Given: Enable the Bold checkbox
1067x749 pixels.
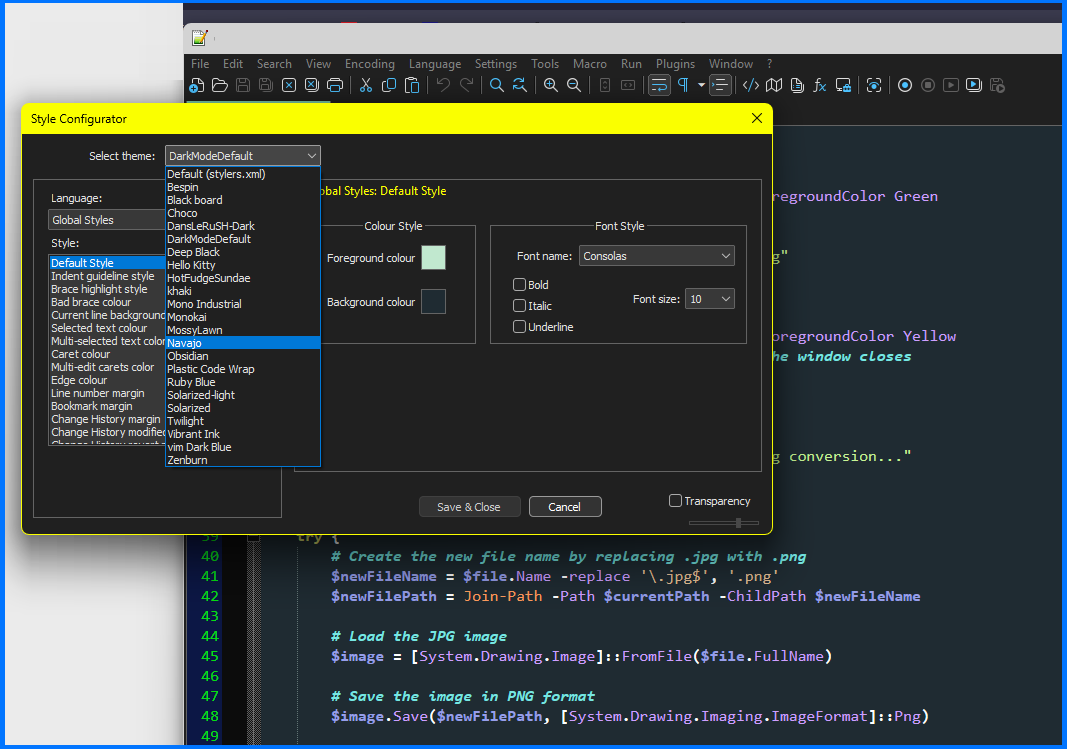Looking at the screenshot, I should coord(519,285).
